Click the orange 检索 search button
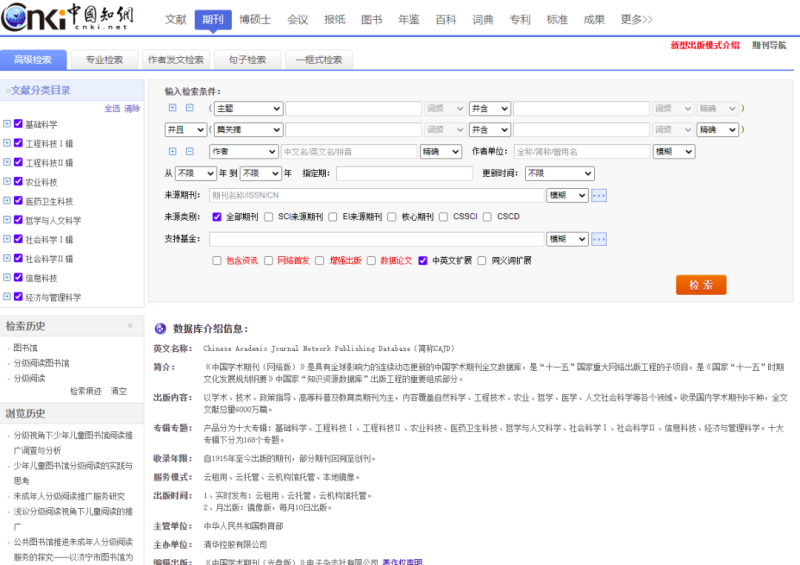The image size is (800, 565). [701, 285]
